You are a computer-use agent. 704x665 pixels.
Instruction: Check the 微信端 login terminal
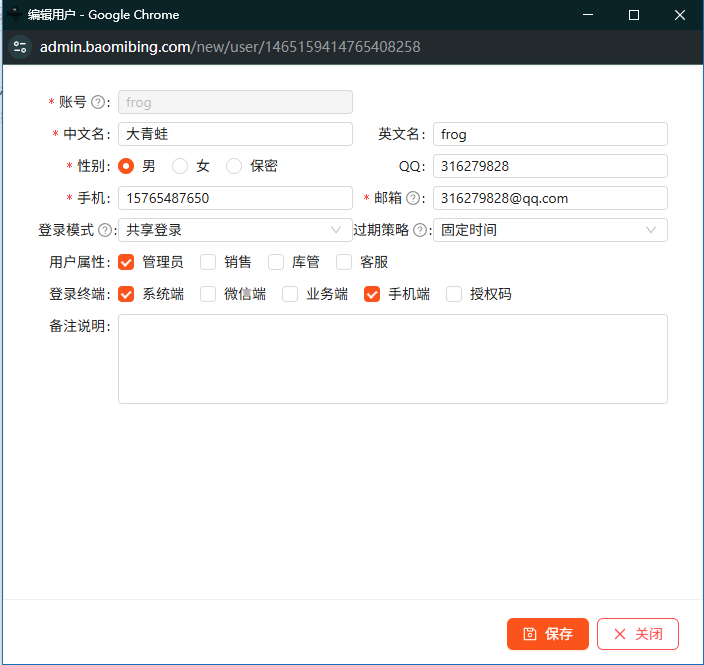tap(208, 294)
